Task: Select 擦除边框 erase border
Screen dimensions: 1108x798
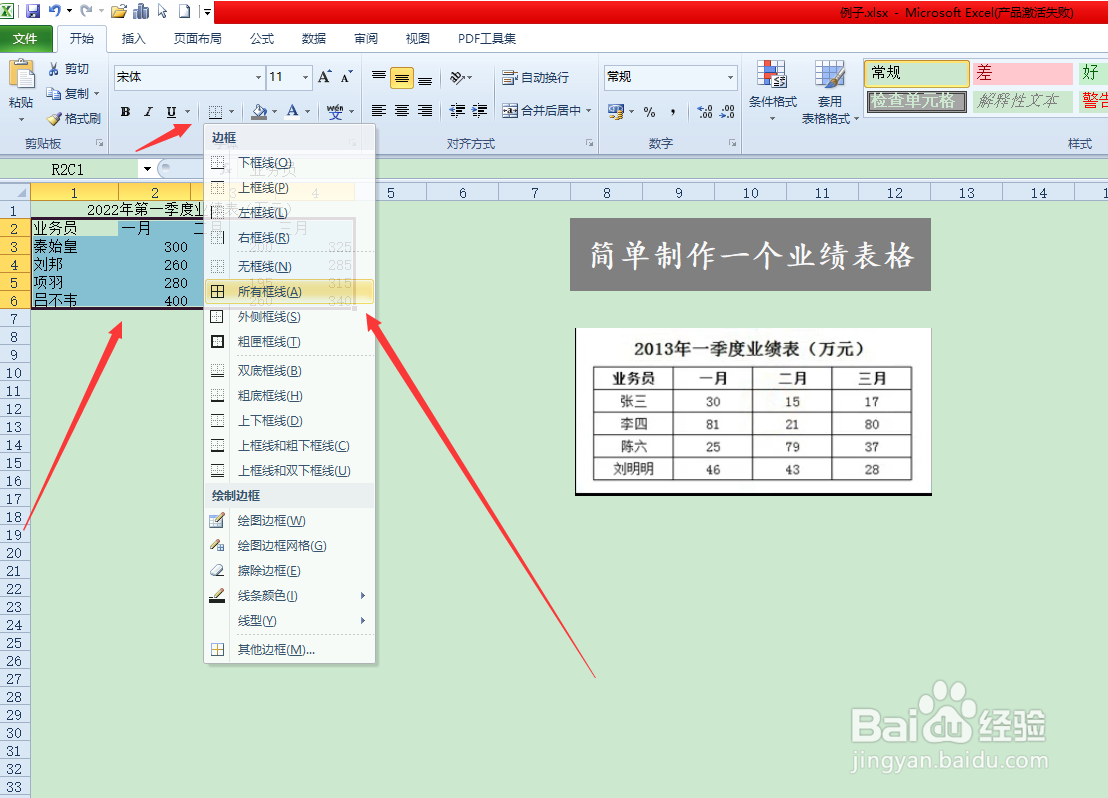Action: [290, 570]
